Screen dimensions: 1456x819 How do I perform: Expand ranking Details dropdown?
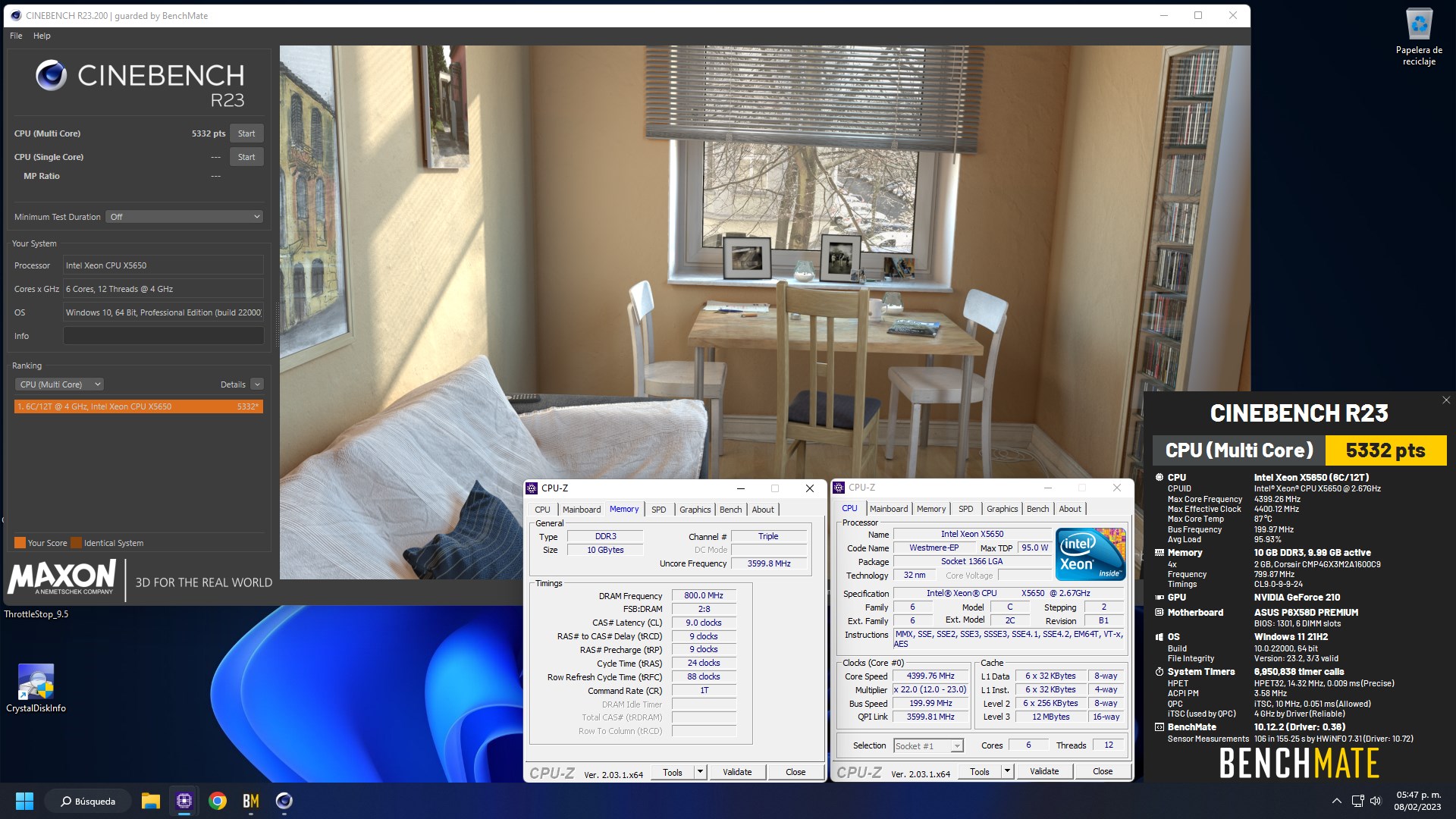click(257, 384)
